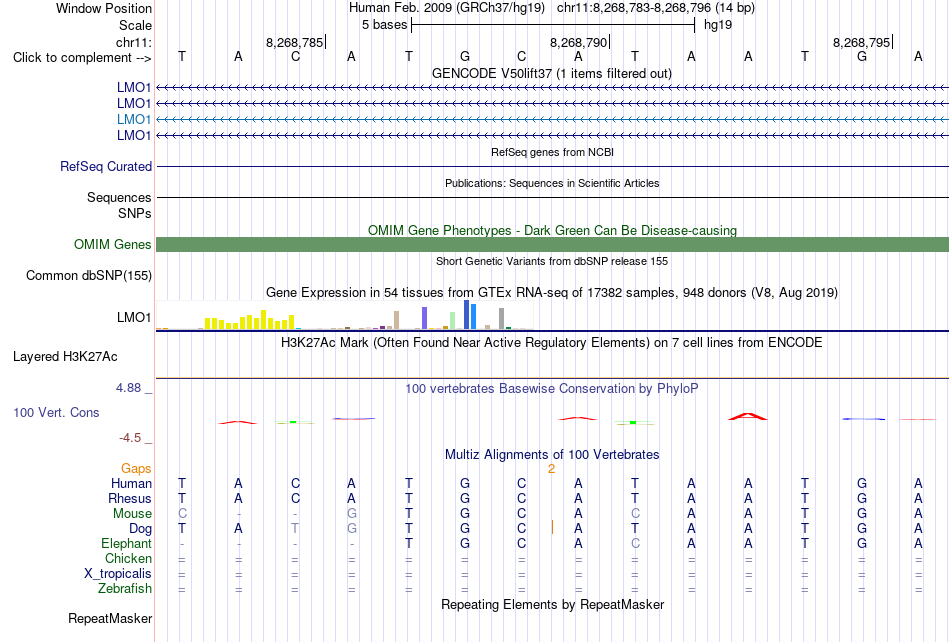Click the tallest dark blue GTEx expression bar
Screen dimensions: 950x642
[467, 314]
